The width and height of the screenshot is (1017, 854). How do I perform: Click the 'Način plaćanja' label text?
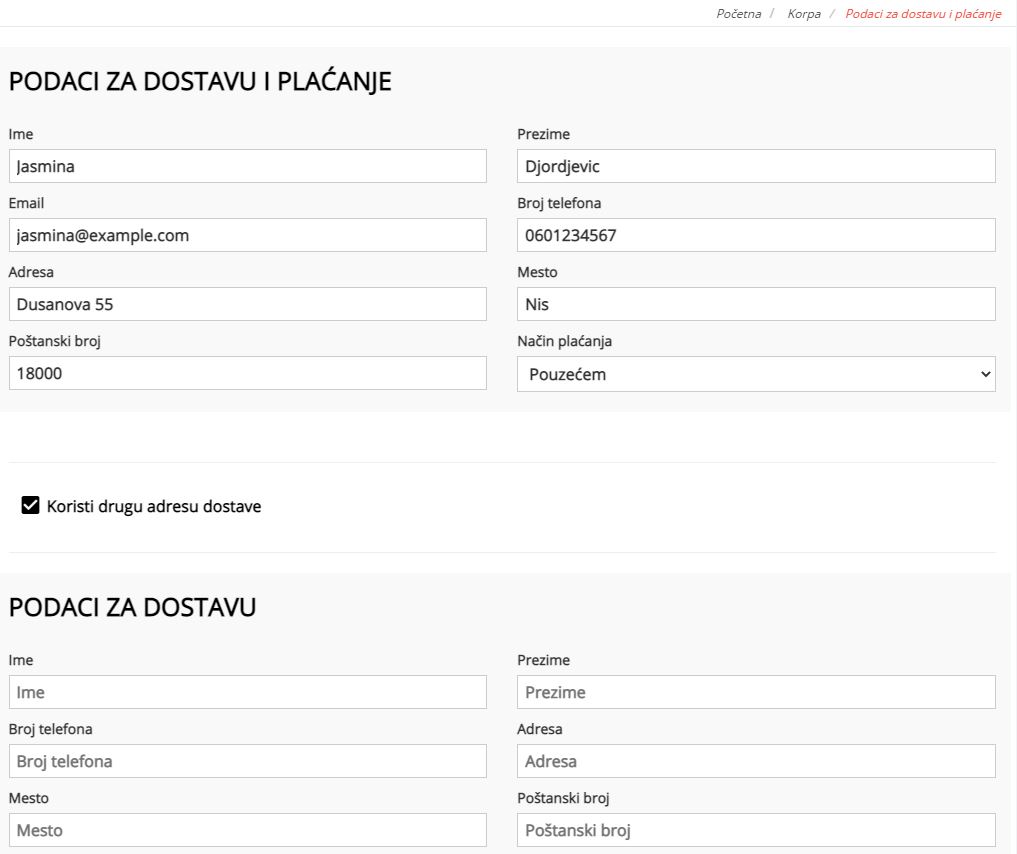click(564, 341)
